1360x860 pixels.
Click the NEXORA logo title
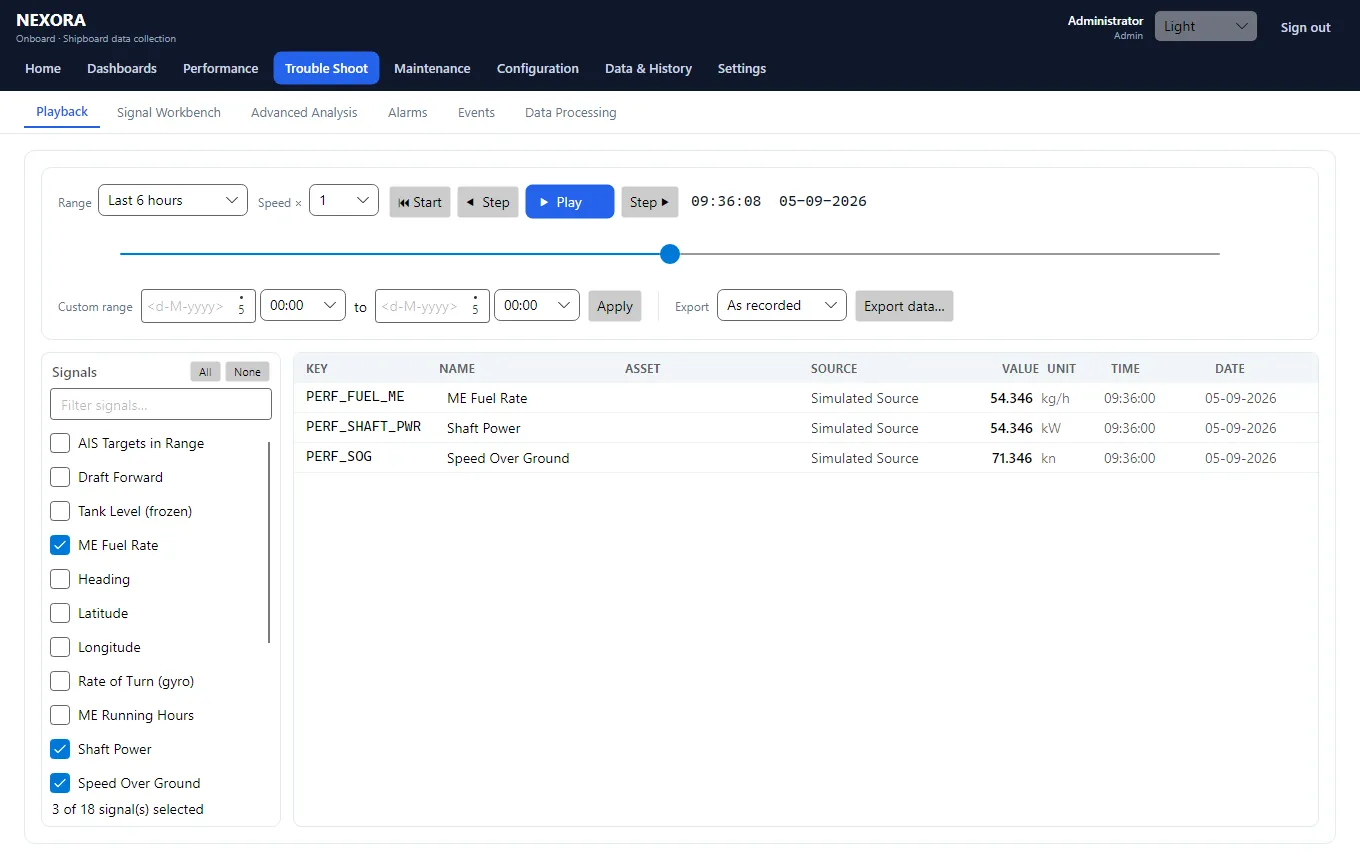[51, 20]
